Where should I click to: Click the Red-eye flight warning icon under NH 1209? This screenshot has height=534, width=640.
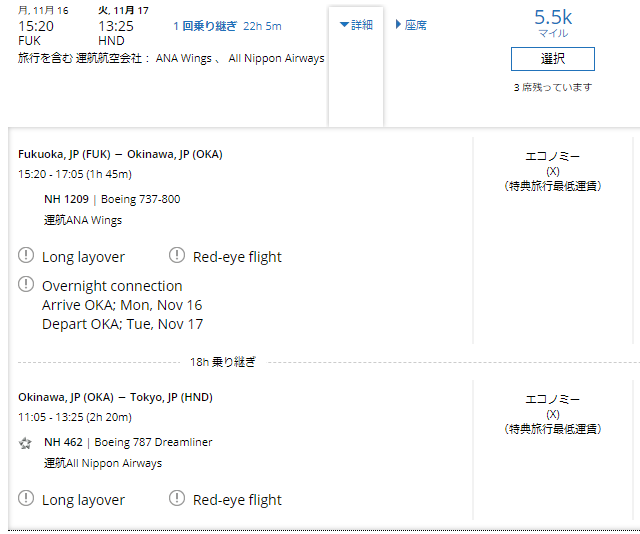point(177,255)
